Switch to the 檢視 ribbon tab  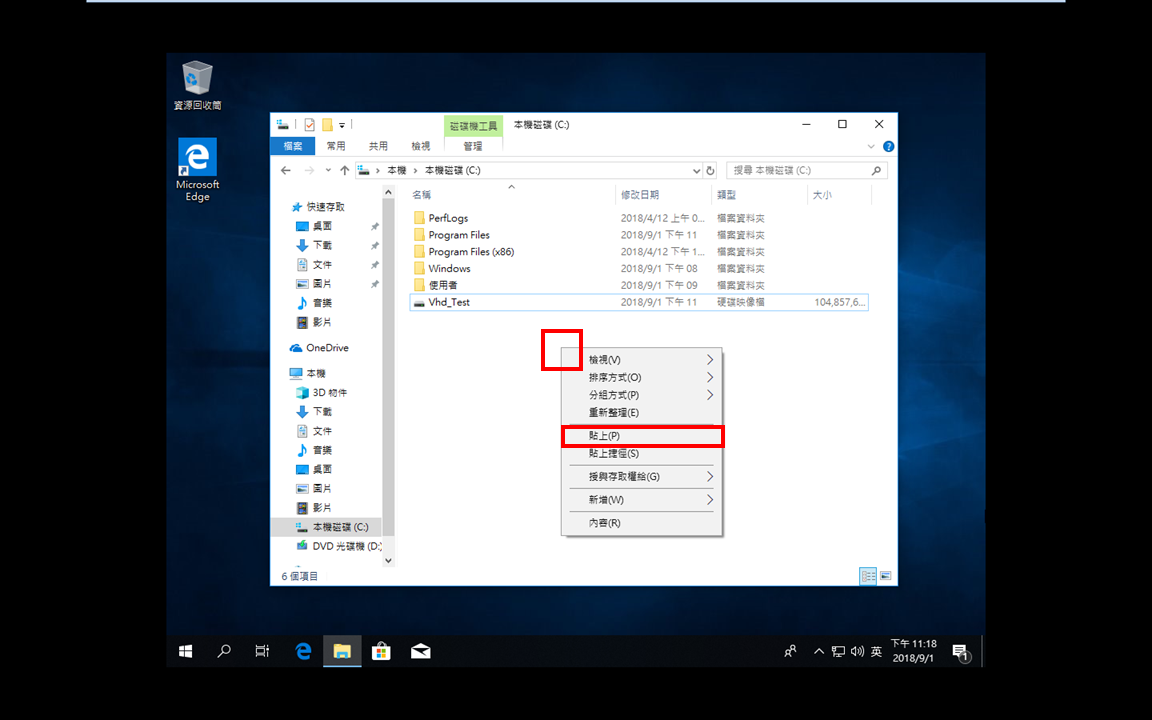[x=420, y=146]
